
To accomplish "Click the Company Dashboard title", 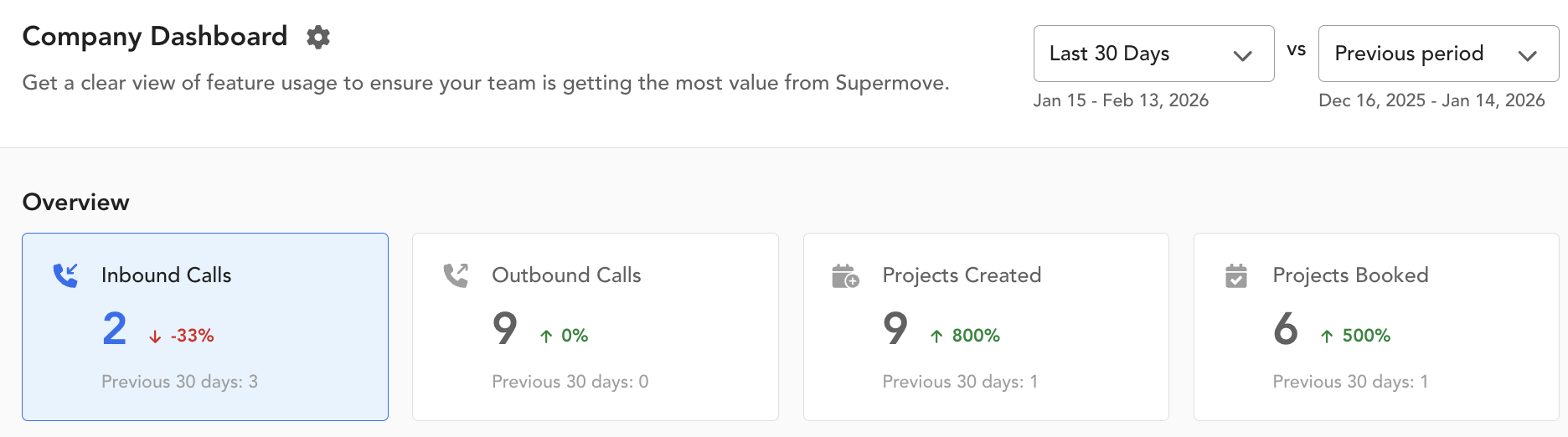I will pos(155,37).
